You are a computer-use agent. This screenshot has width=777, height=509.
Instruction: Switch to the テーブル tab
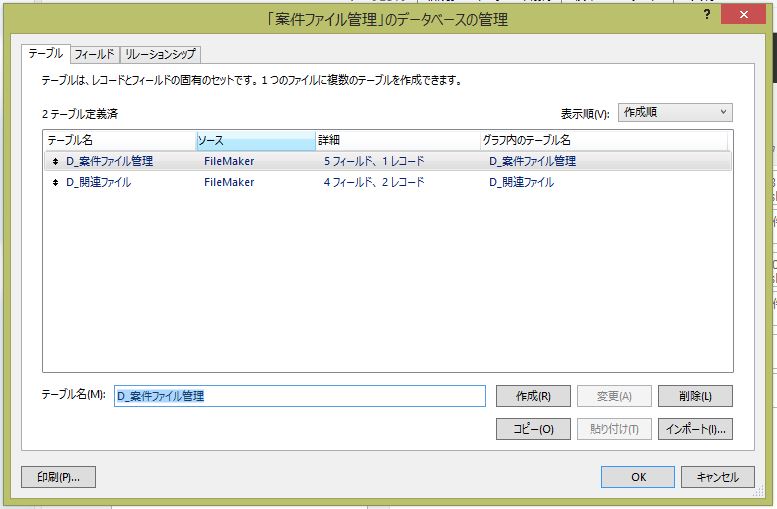[x=46, y=54]
